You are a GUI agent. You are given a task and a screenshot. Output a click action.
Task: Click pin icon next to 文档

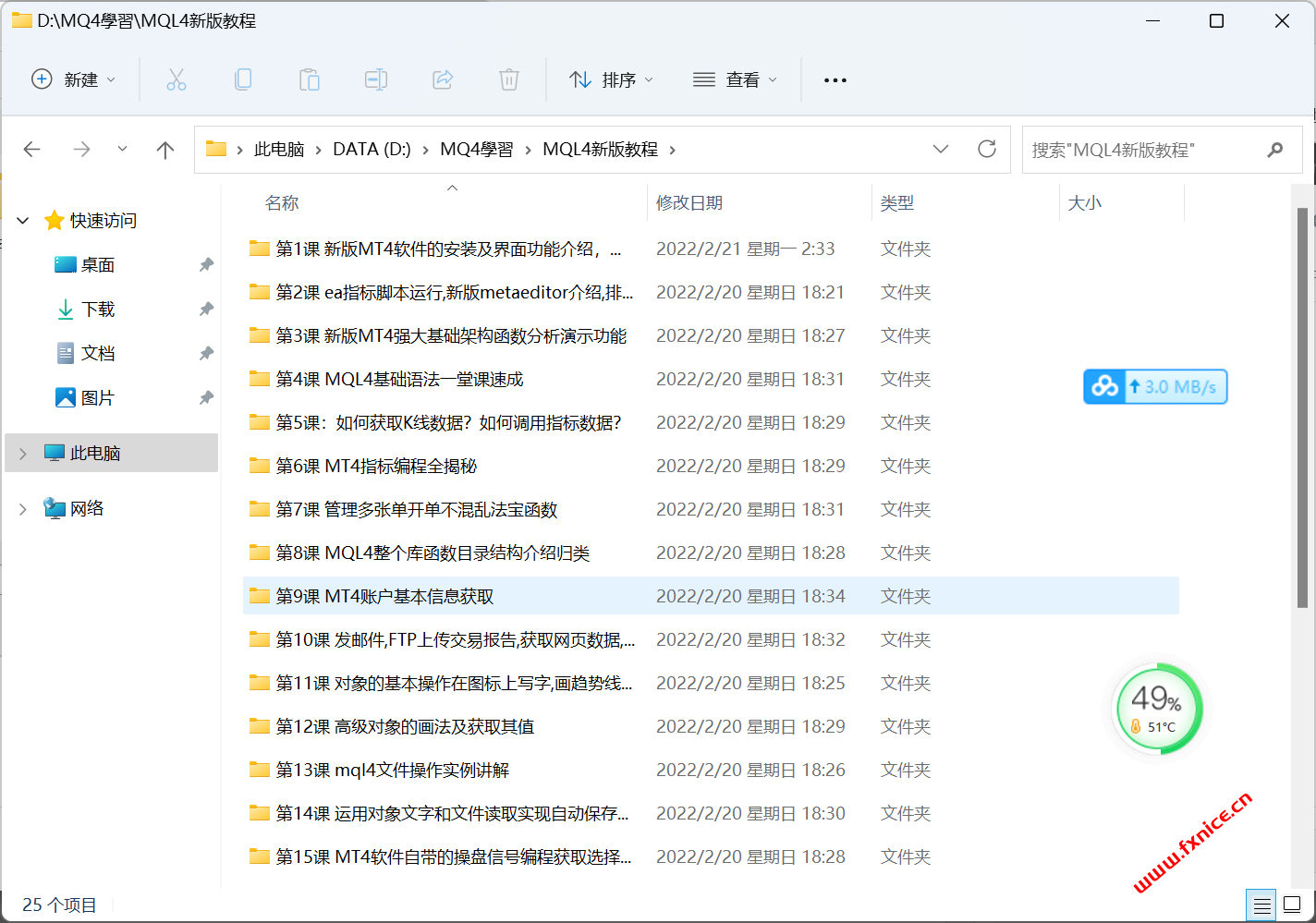pos(206,354)
